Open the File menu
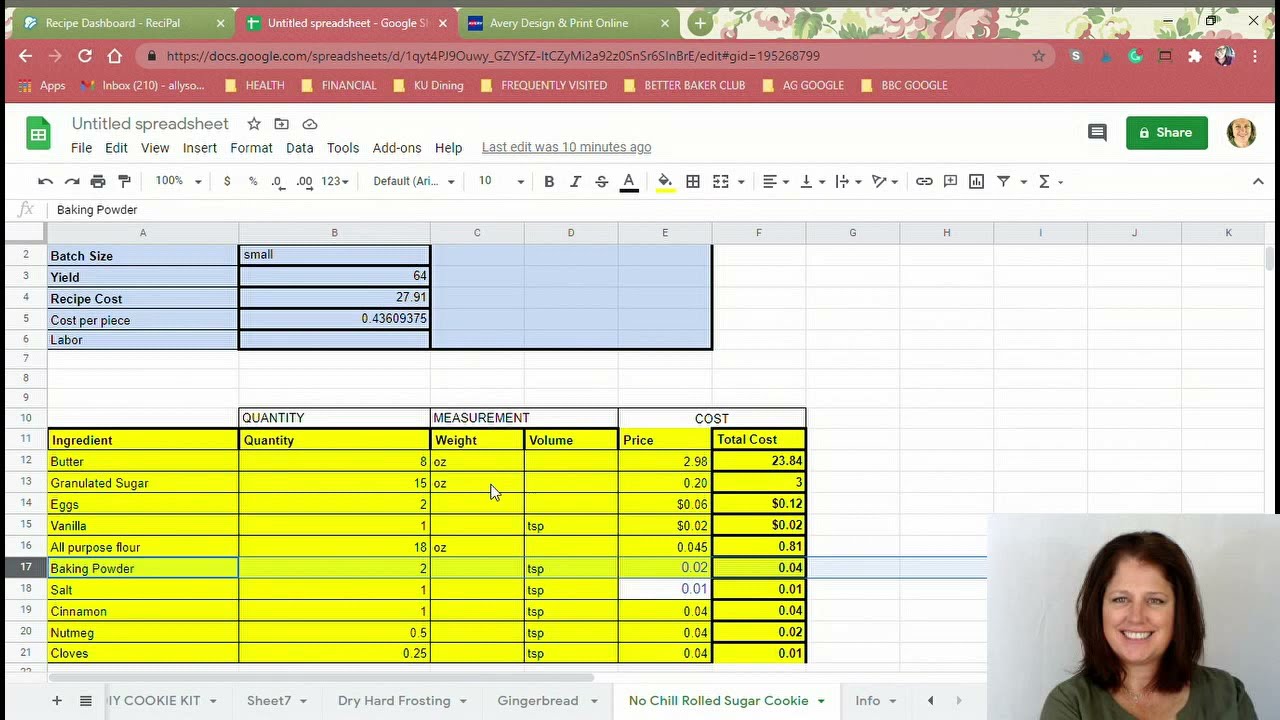 click(x=81, y=147)
